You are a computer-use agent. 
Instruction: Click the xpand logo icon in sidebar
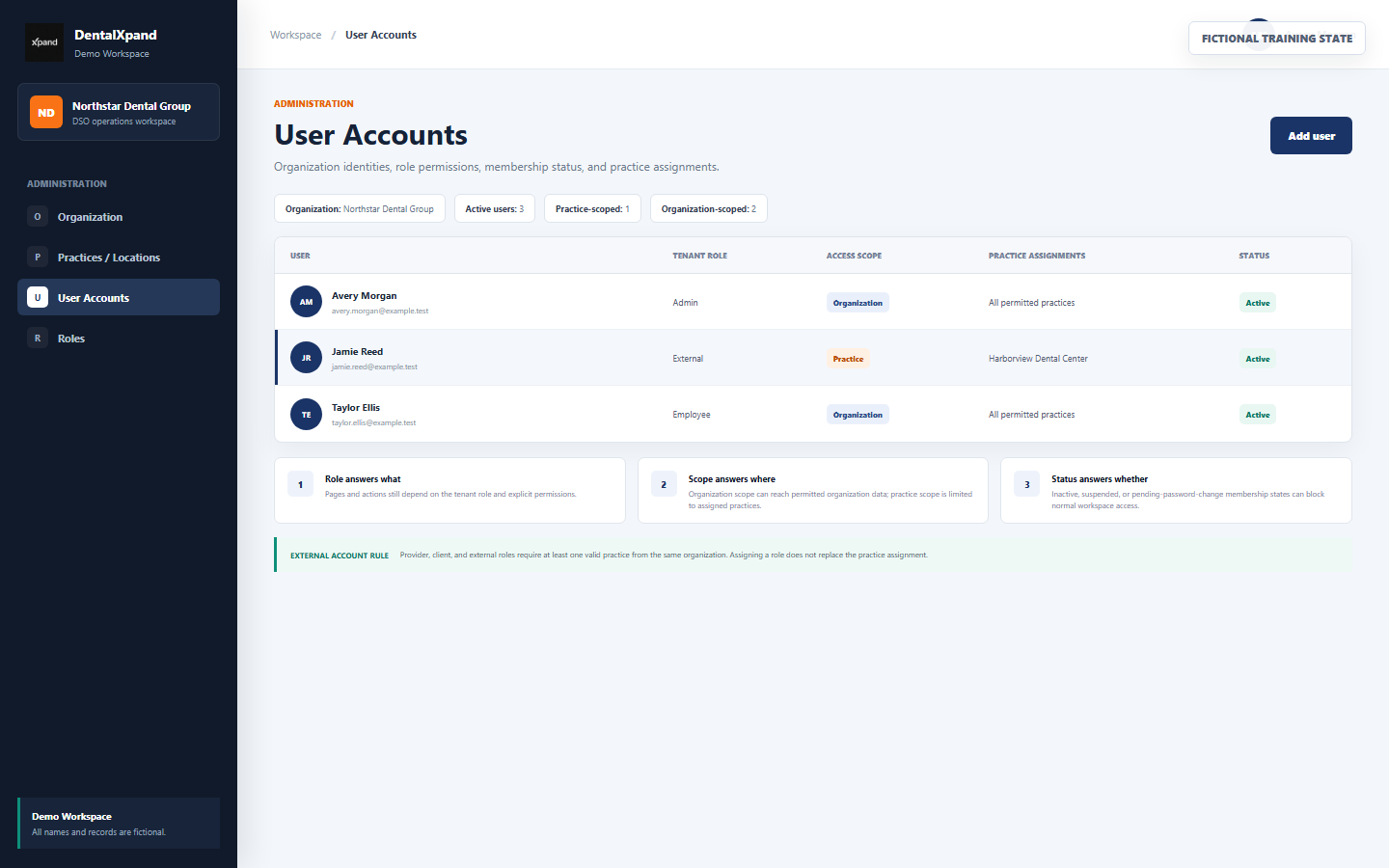(x=44, y=42)
